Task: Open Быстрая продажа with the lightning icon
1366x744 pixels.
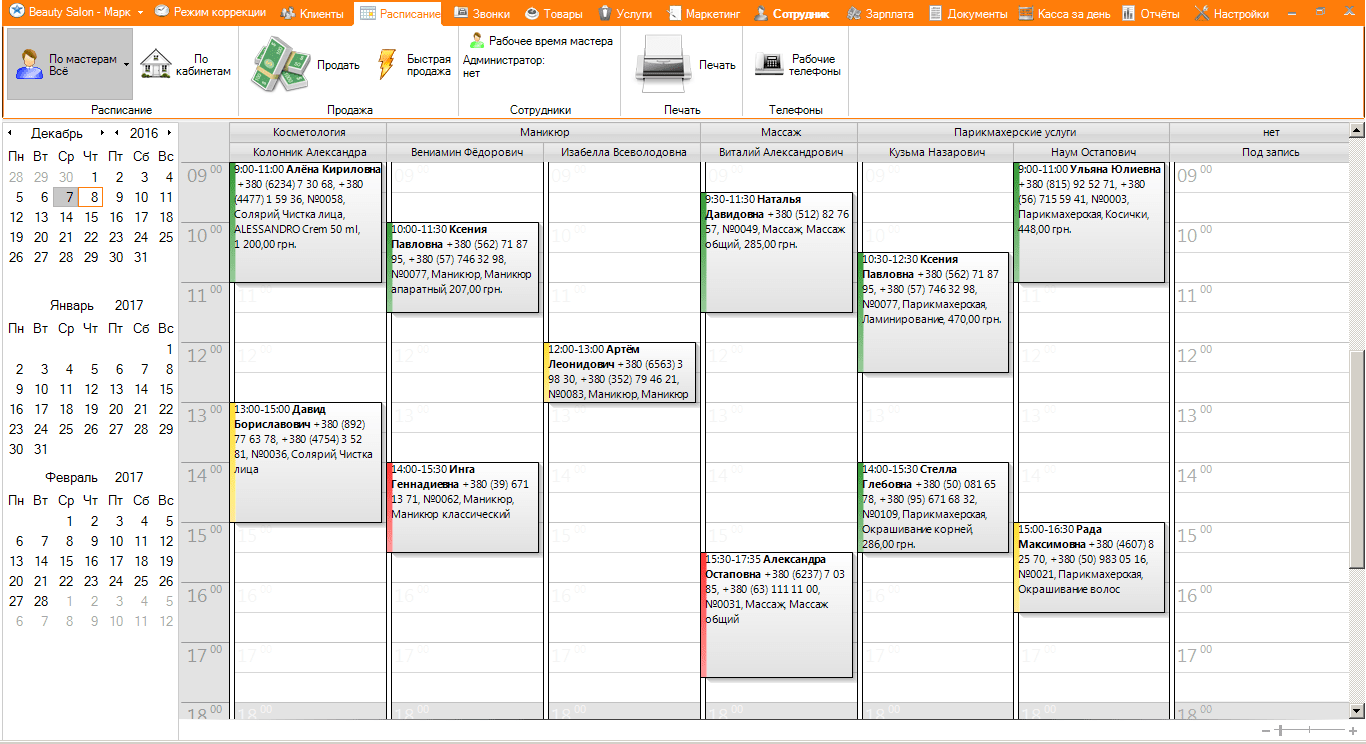Action: point(387,65)
